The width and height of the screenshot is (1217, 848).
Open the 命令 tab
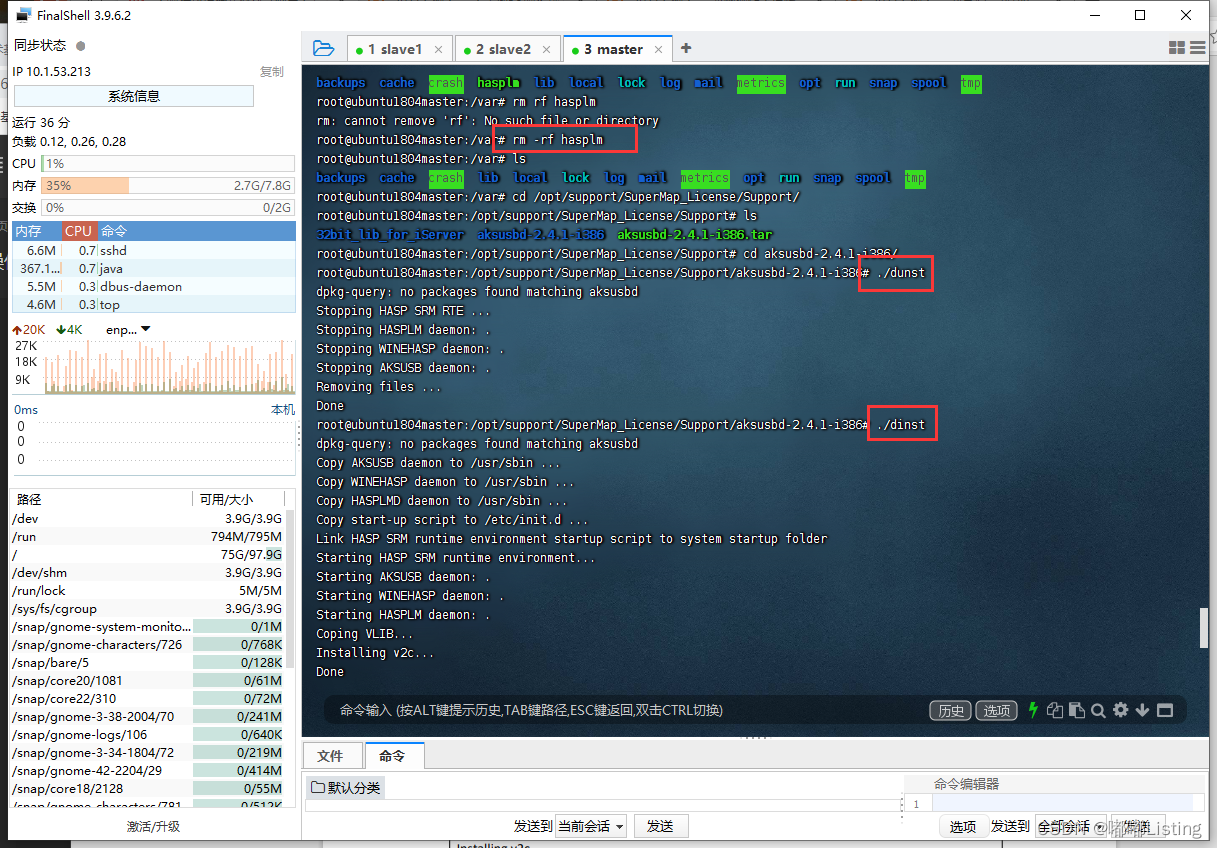pos(392,756)
